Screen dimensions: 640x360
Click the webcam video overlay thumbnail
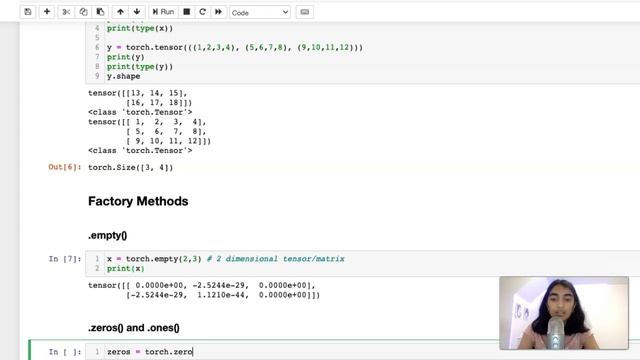[564, 313]
